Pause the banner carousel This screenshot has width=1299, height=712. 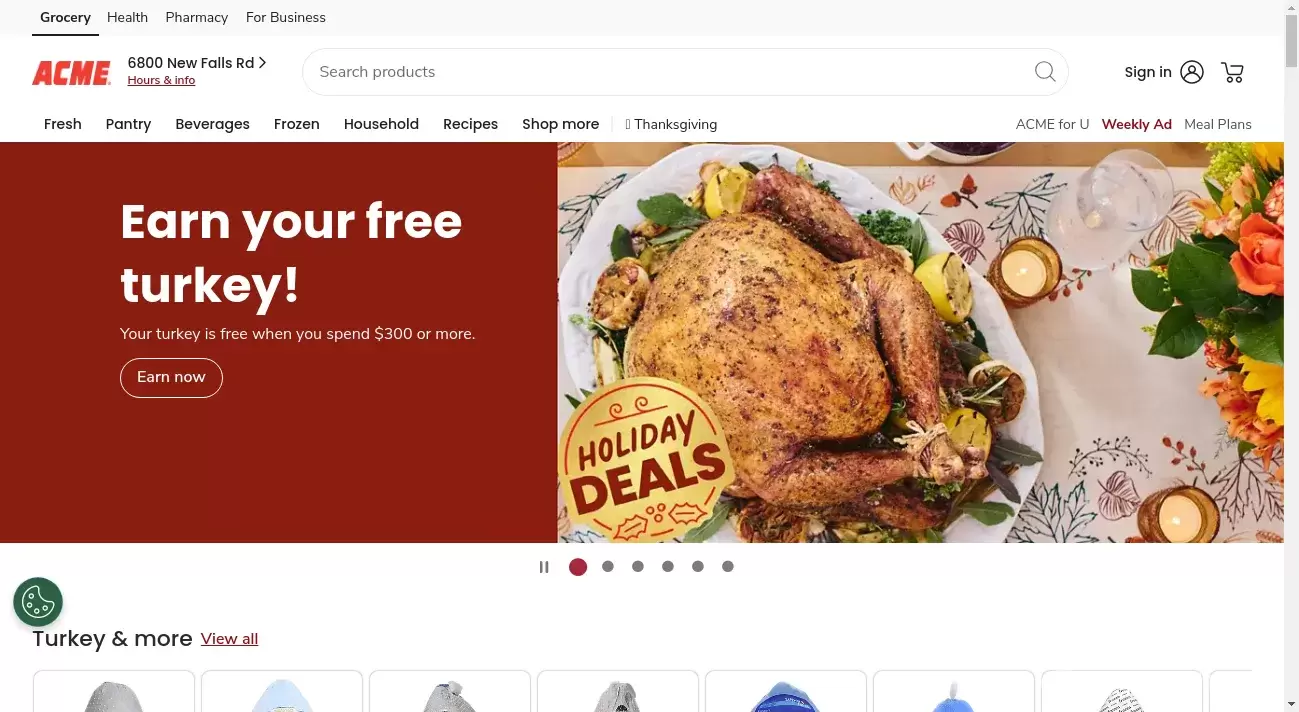[x=544, y=567]
